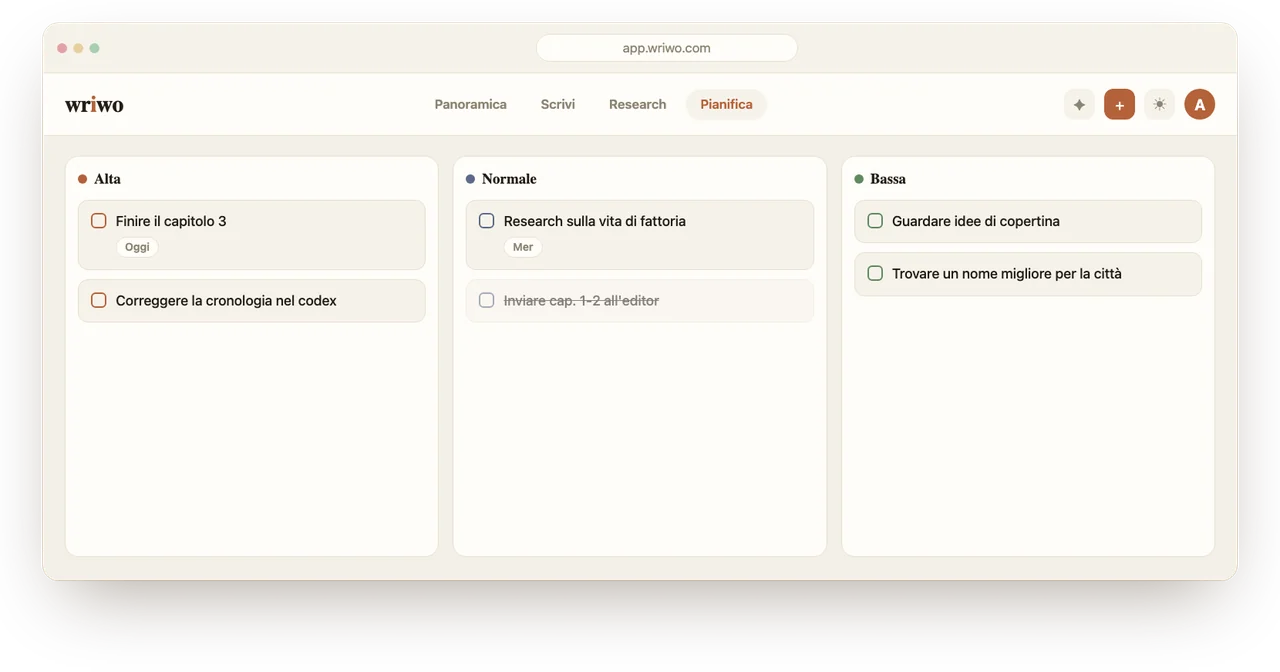This screenshot has height=672, width=1280.
Task: Open the user avatar A menu
Action: point(1200,104)
